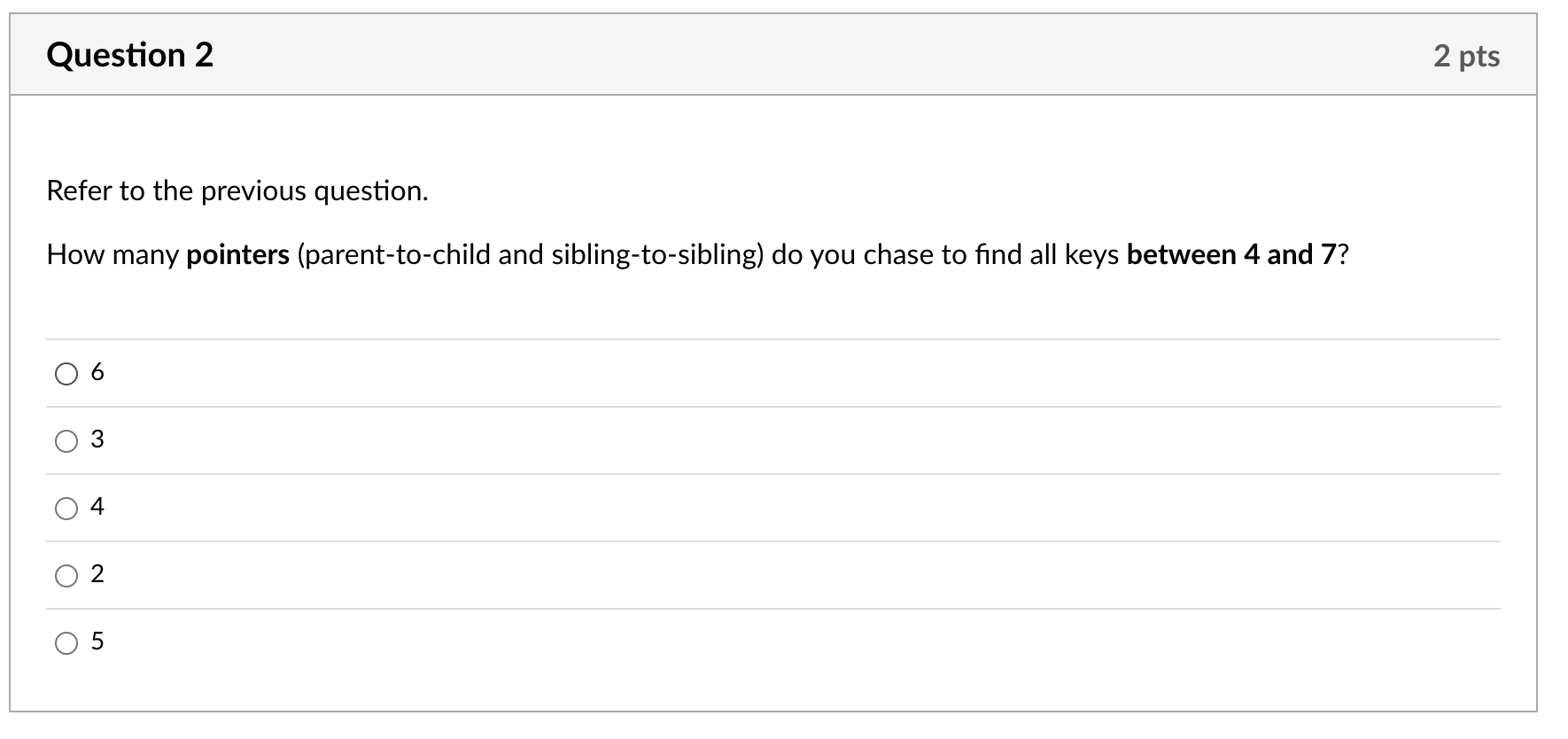Select the radio button for answer 6
Viewport: 1568px width, 739px height.
pyautogui.click(x=66, y=374)
